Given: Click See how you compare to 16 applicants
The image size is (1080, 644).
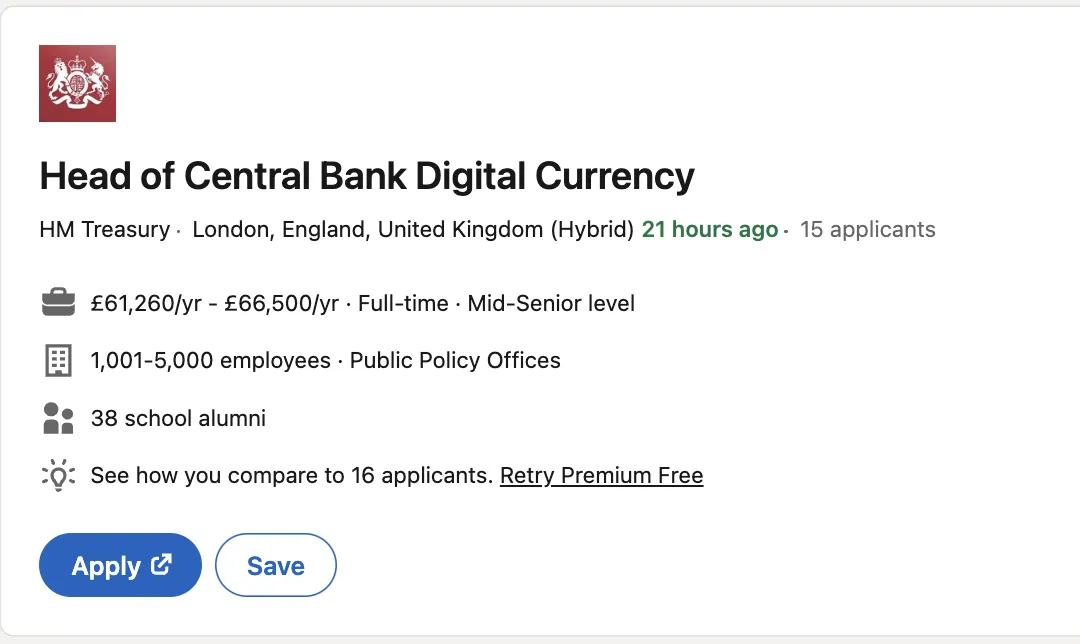Looking at the screenshot, I should [292, 475].
